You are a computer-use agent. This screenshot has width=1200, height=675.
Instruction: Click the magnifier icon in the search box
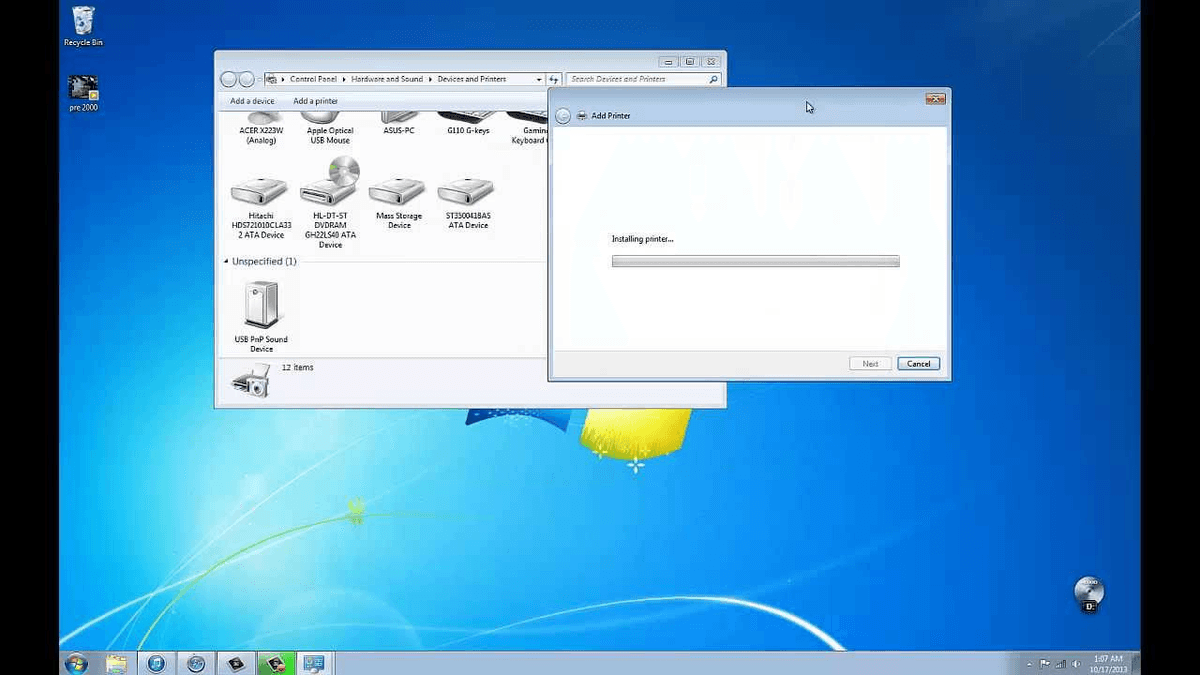click(713, 79)
